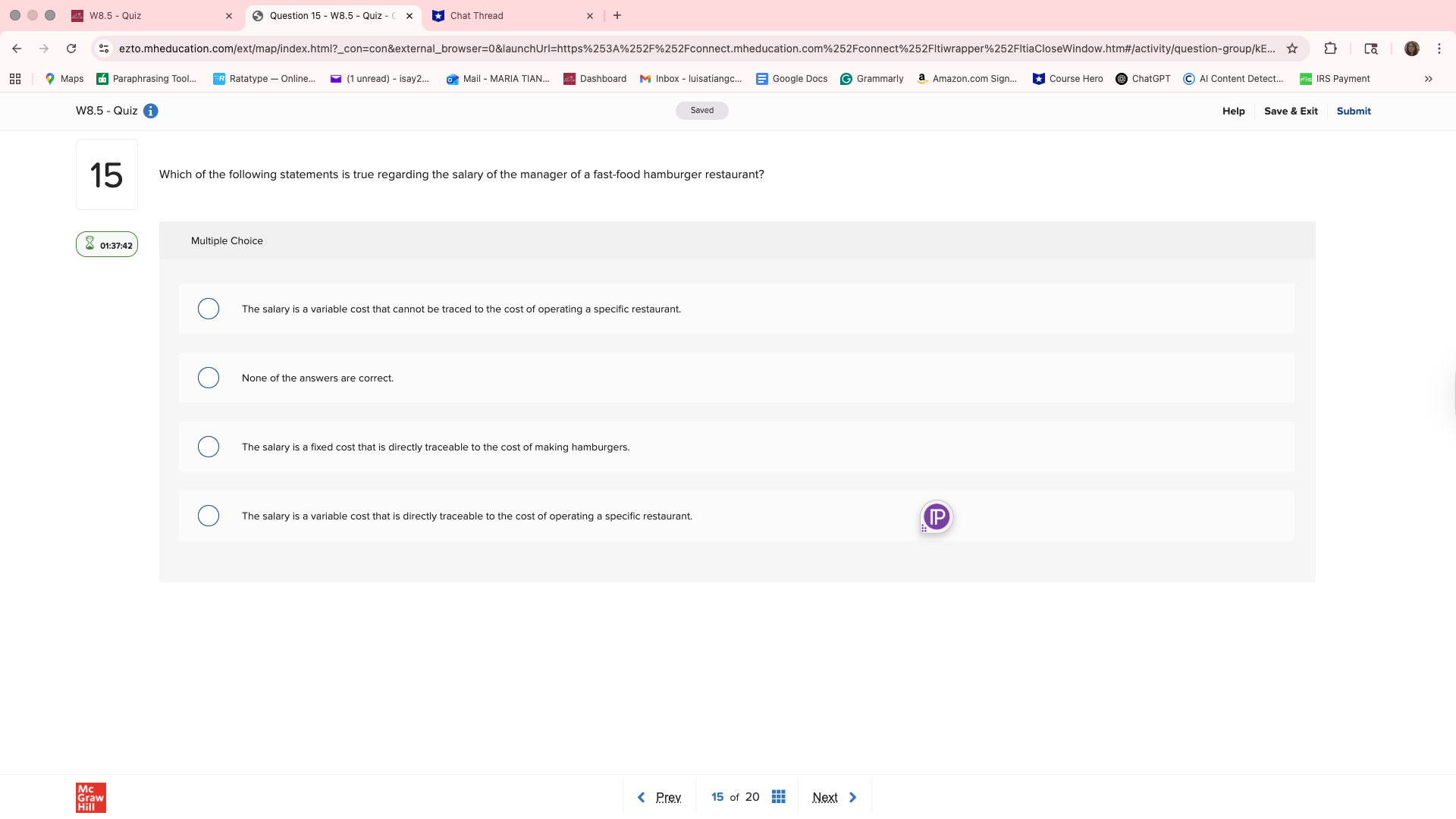Screen dimensions: 1456x819
Task: Click the purple IP floating extension icon
Action: (937, 517)
